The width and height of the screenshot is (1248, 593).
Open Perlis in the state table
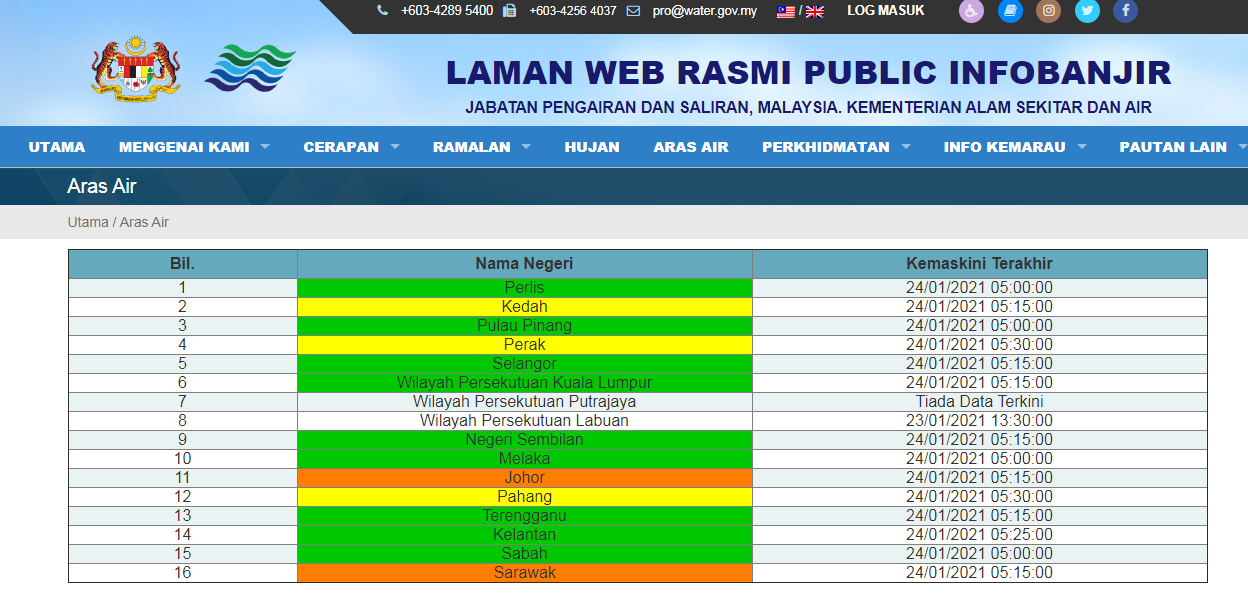click(525, 288)
